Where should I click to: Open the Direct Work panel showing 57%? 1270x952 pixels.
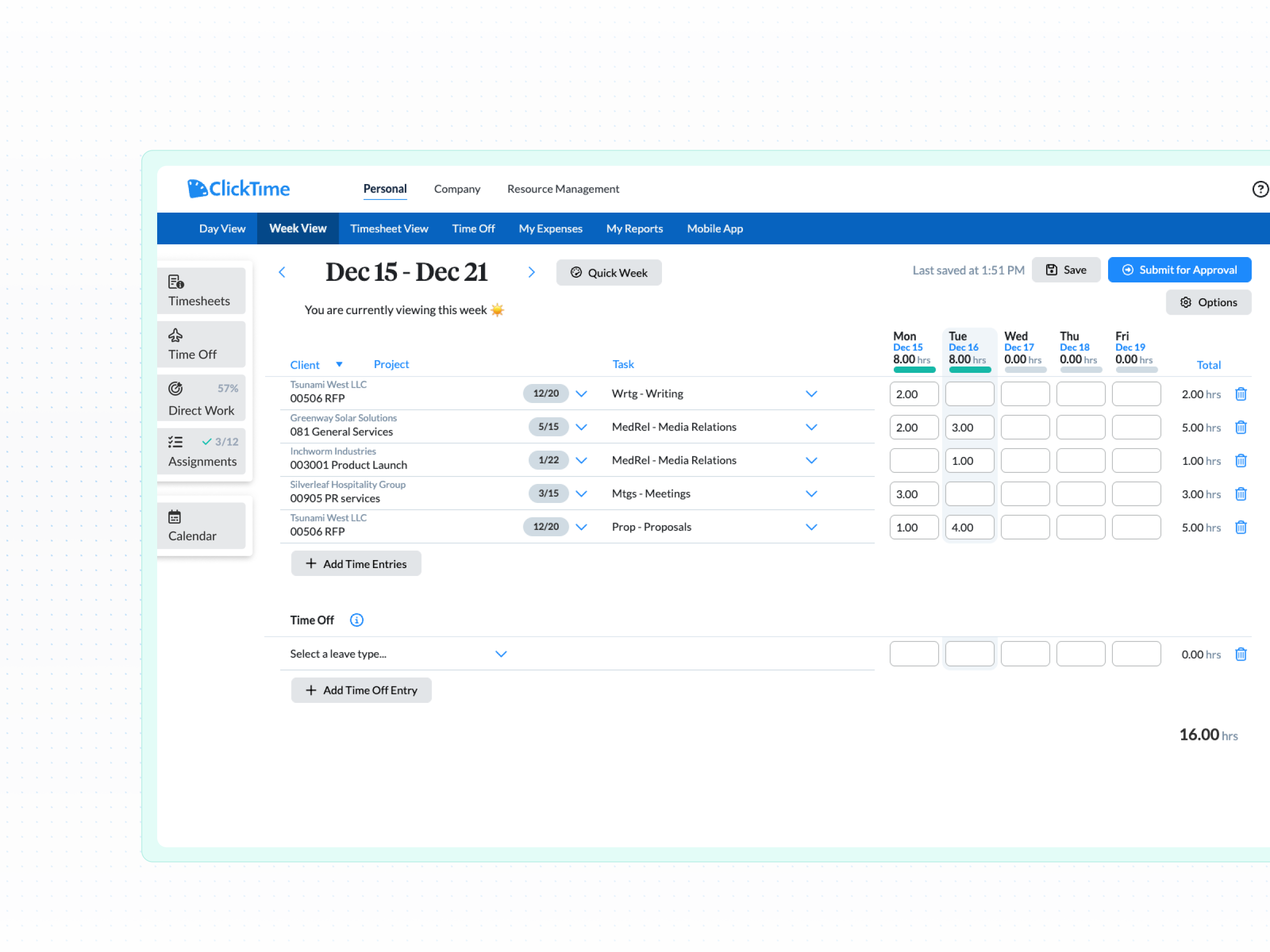201,398
